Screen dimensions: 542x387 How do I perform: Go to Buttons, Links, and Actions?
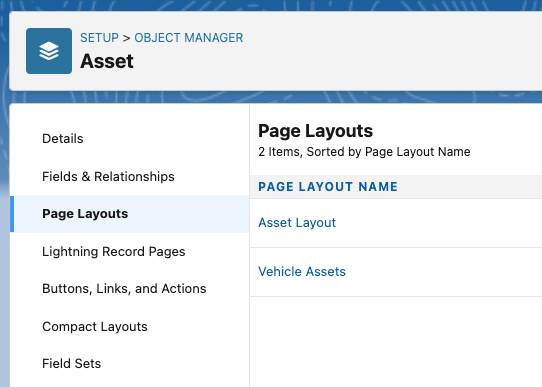[x=124, y=289]
